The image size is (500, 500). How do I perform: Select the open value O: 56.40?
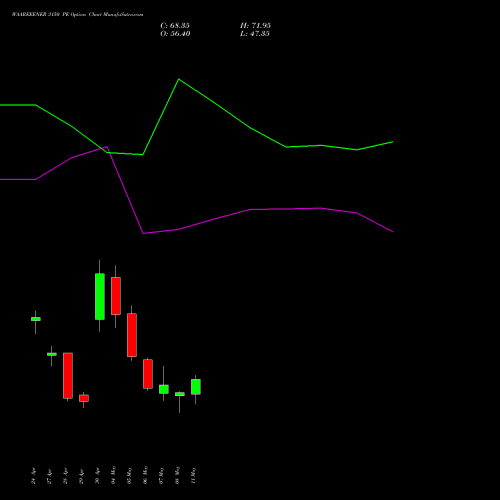[x=175, y=34]
